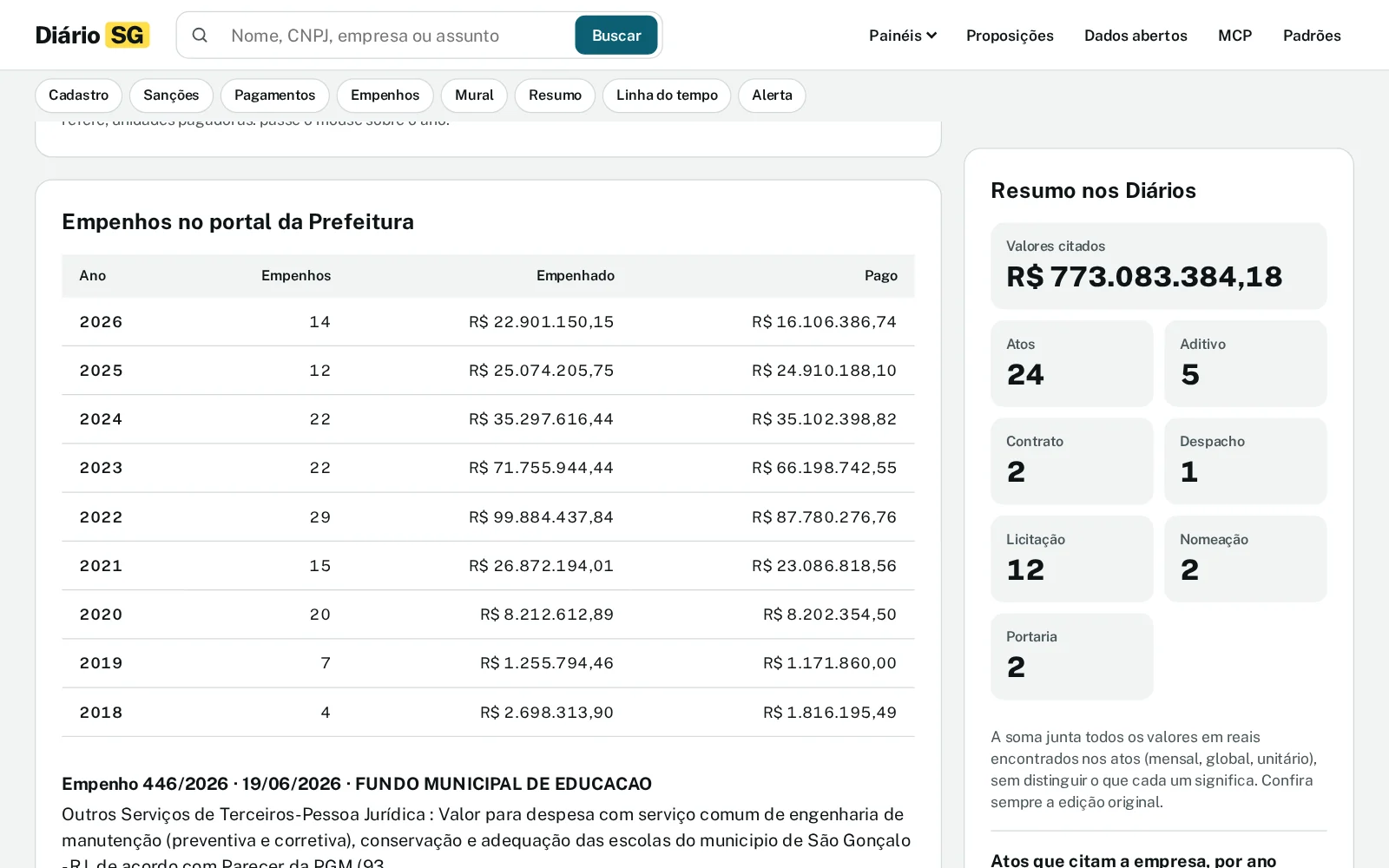This screenshot has width=1389, height=868.
Task: Click the Resumo nos Diários heading
Action: coord(1093,190)
